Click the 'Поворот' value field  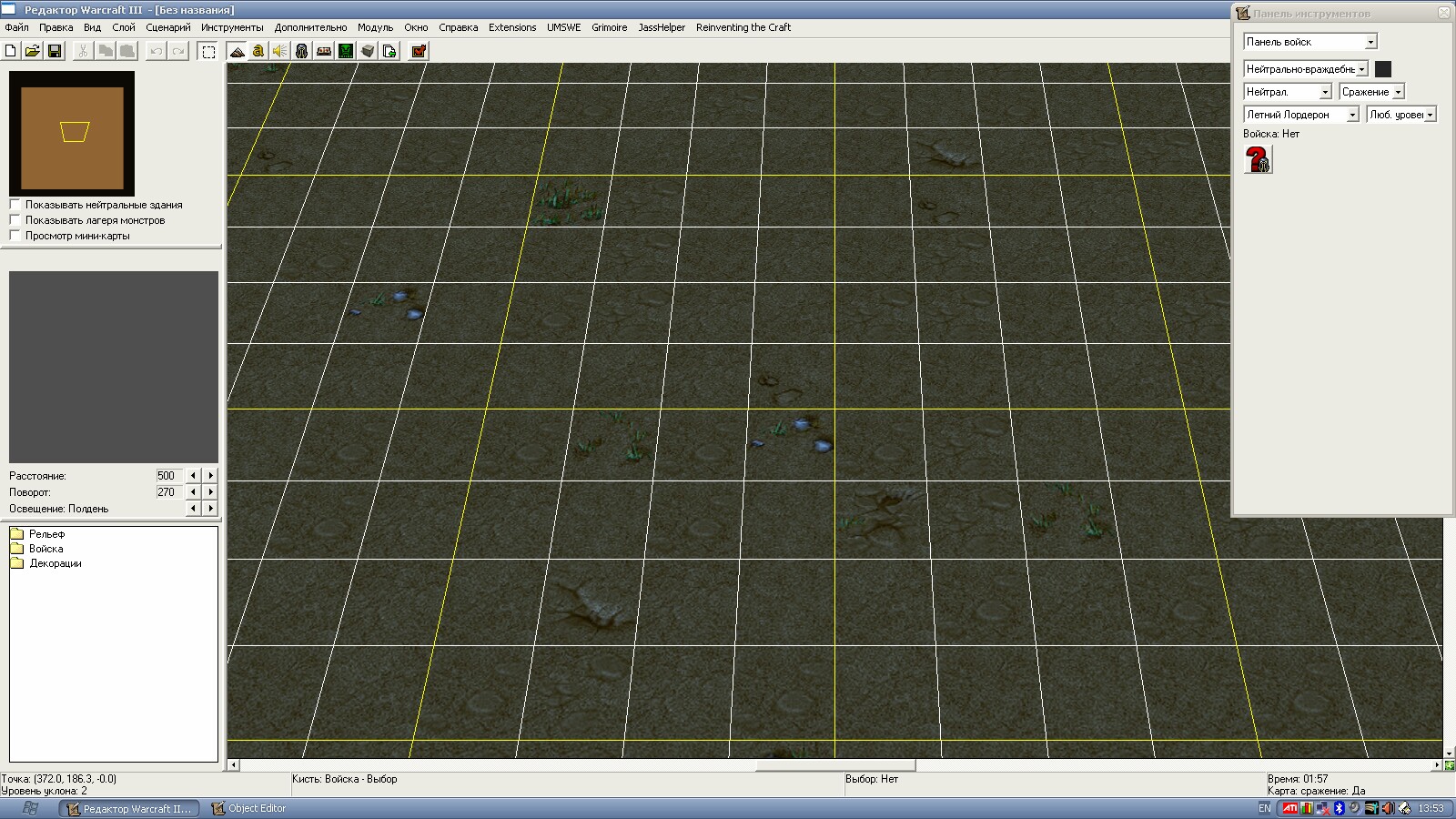coord(168,491)
